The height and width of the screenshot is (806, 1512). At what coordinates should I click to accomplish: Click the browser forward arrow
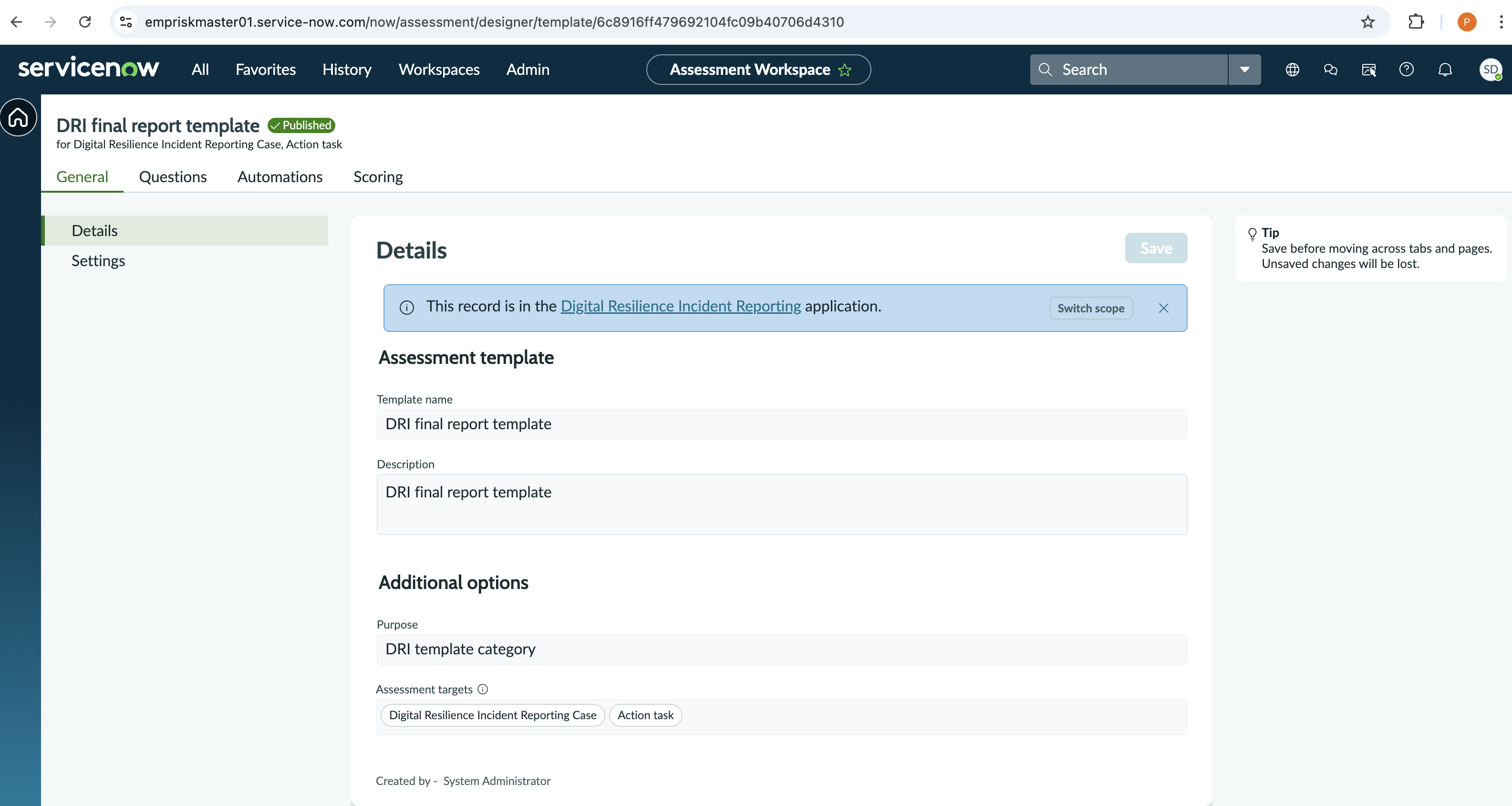tap(51, 22)
